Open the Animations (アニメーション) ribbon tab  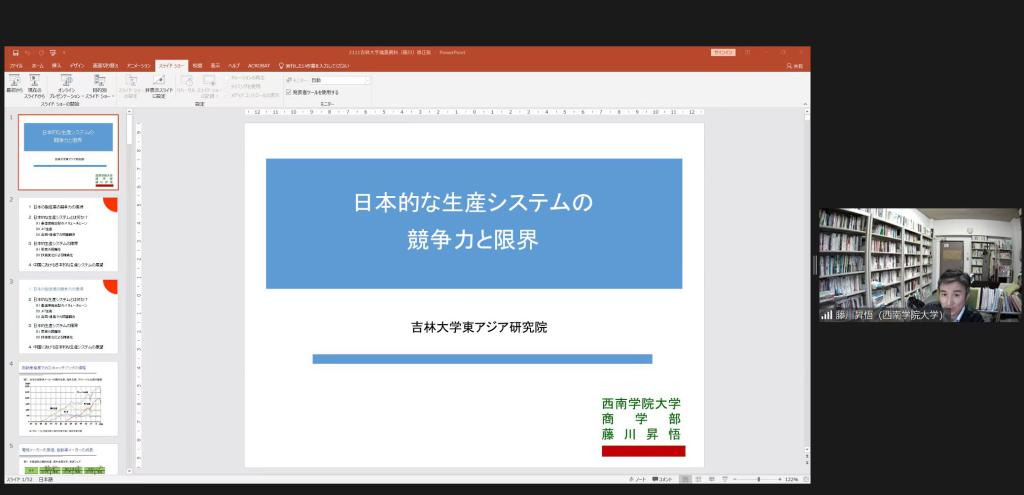point(139,65)
